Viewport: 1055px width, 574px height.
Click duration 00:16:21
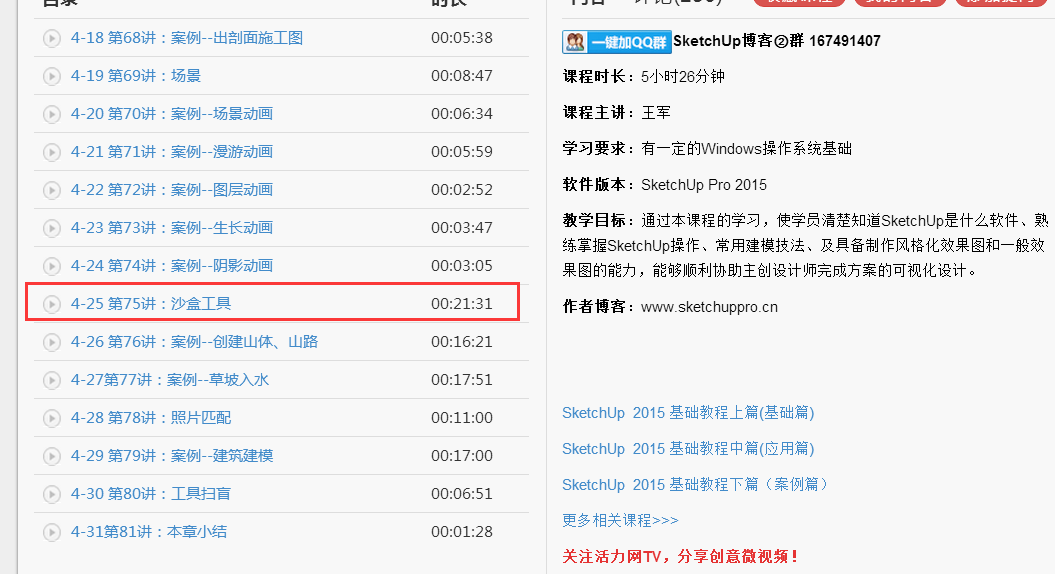pyautogui.click(x=462, y=342)
